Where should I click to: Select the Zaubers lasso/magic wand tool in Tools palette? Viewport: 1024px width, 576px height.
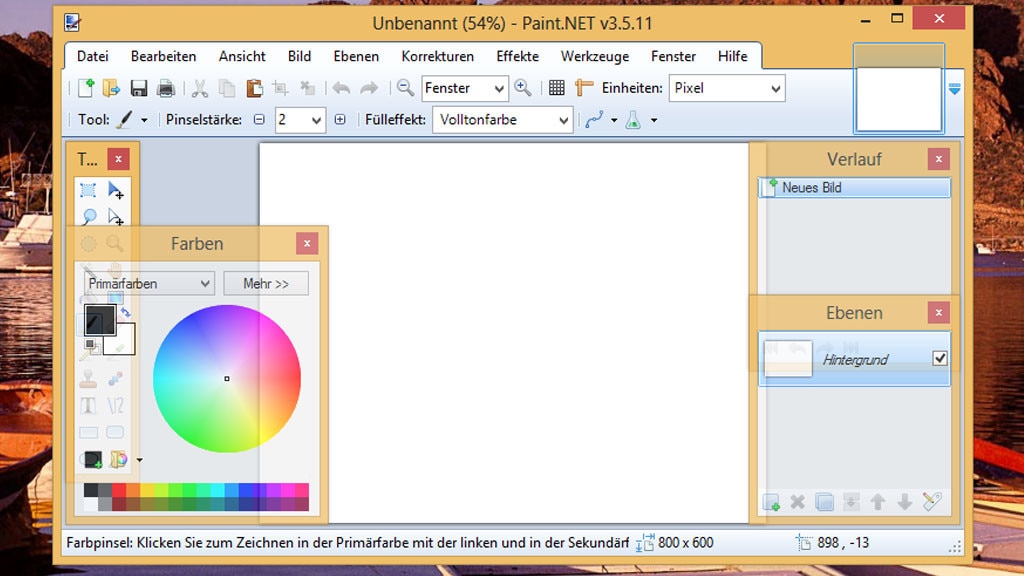88,216
